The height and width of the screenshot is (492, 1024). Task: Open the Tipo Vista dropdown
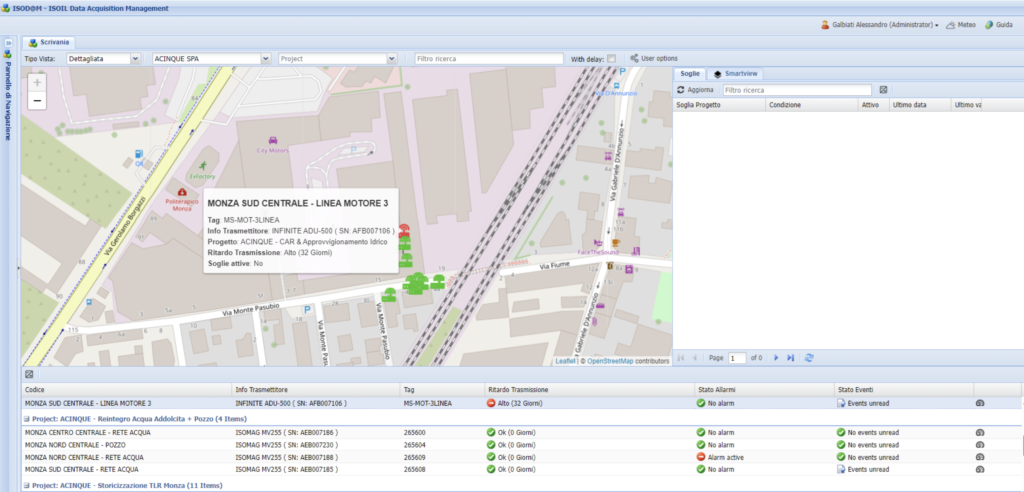[x=135, y=59]
